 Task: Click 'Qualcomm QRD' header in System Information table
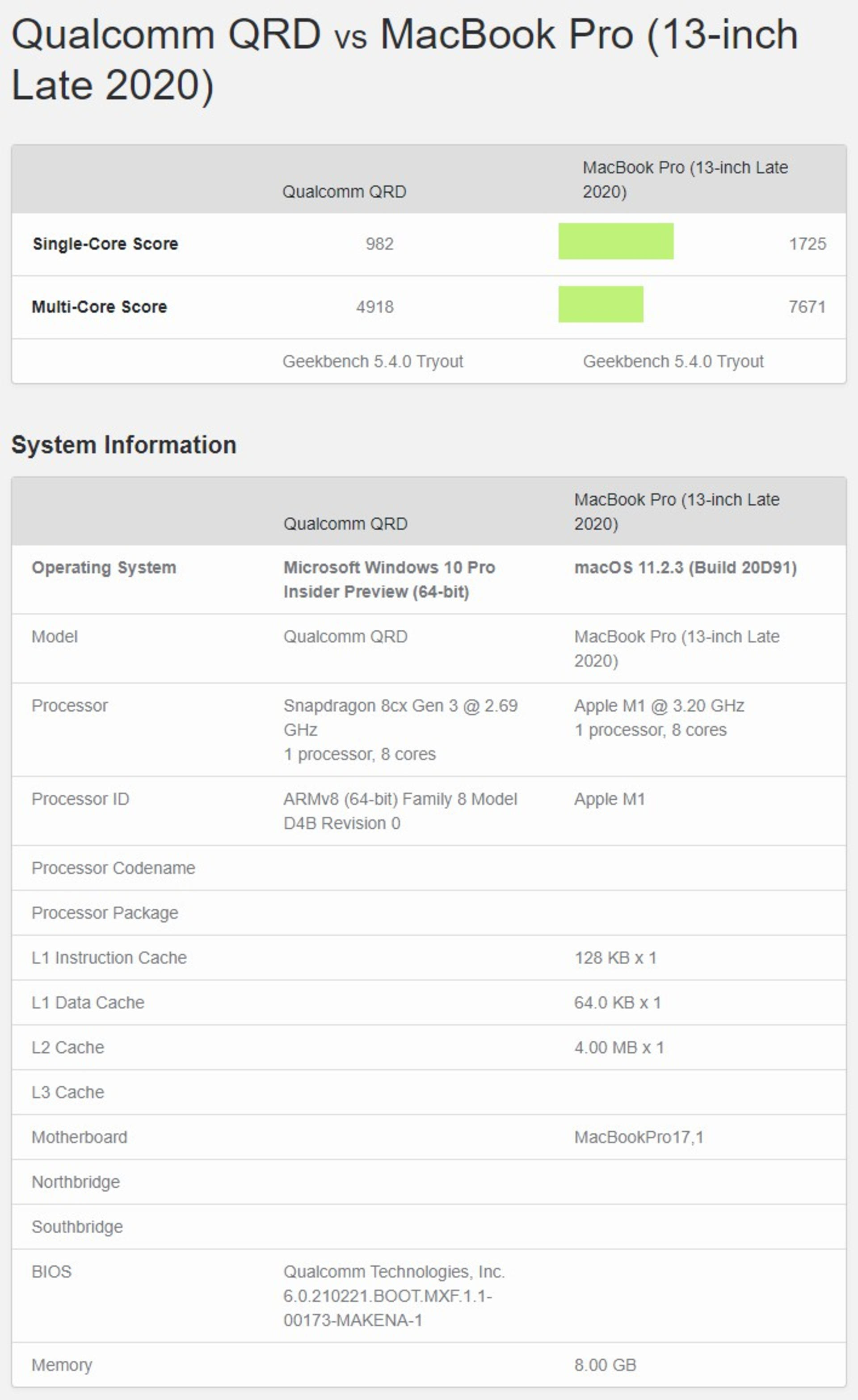coord(345,524)
